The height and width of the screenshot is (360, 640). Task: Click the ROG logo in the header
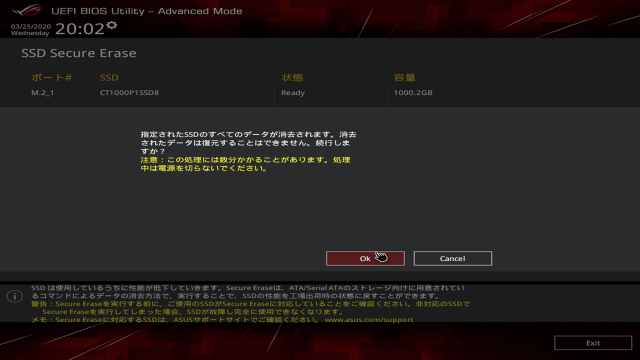coord(27,10)
